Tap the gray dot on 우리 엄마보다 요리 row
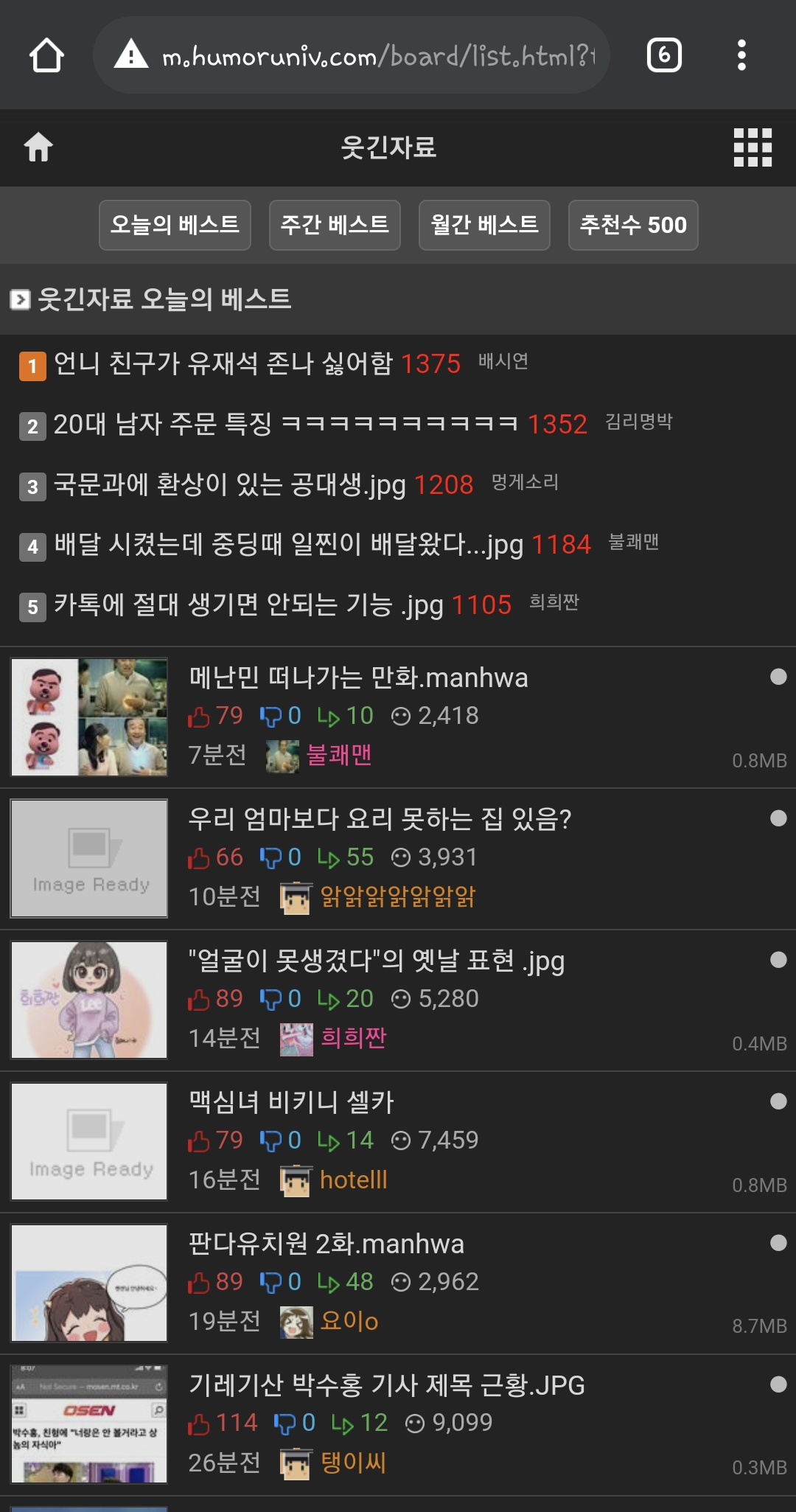Screen dimensions: 796x1512 [x=778, y=818]
